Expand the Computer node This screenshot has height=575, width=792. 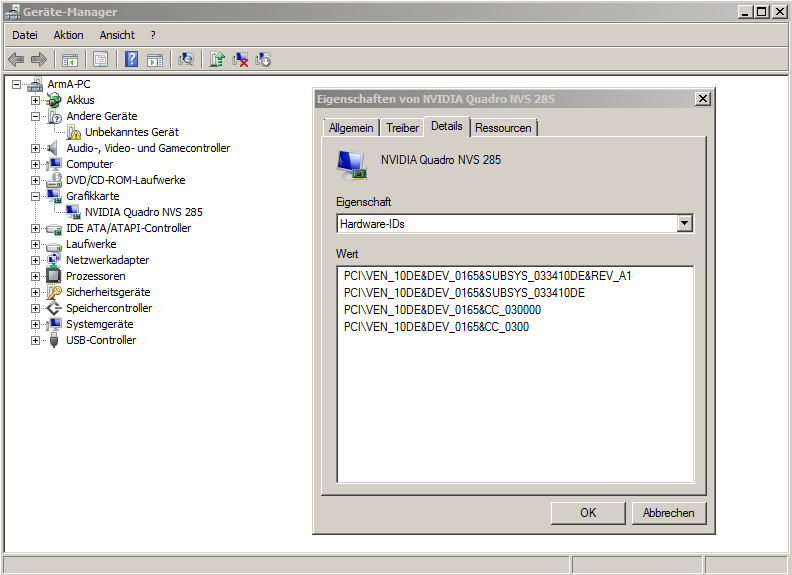pos(35,164)
